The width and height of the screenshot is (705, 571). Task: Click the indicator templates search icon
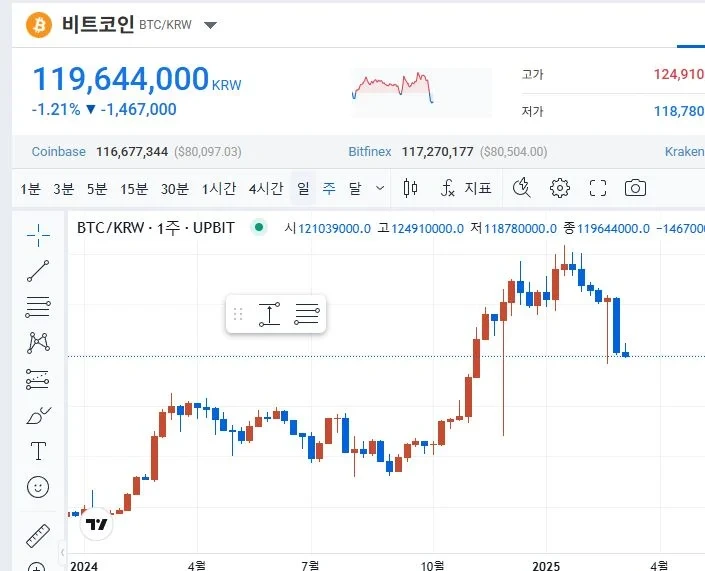522,188
